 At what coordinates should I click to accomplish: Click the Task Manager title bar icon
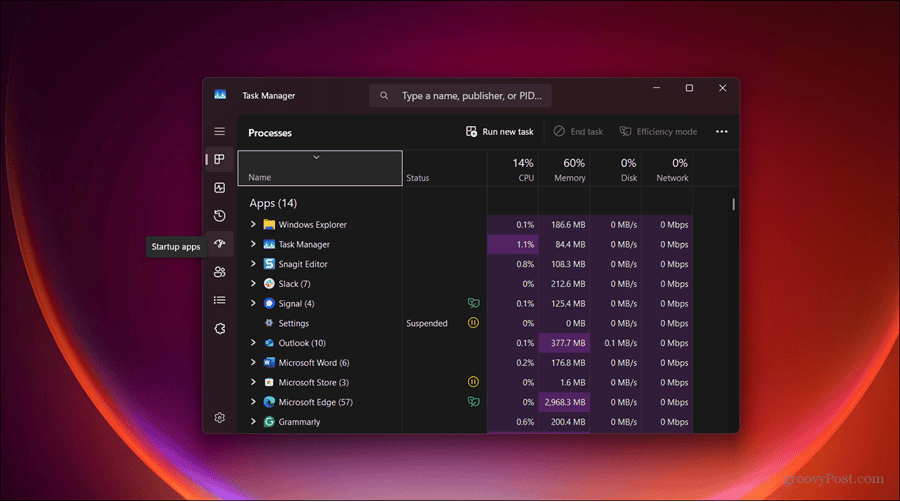(220, 95)
